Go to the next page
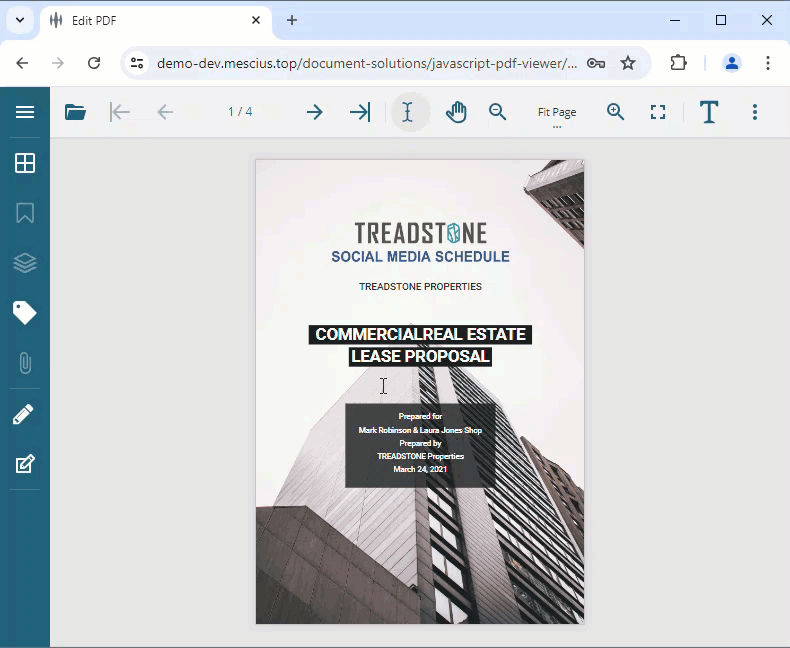 pyautogui.click(x=315, y=112)
